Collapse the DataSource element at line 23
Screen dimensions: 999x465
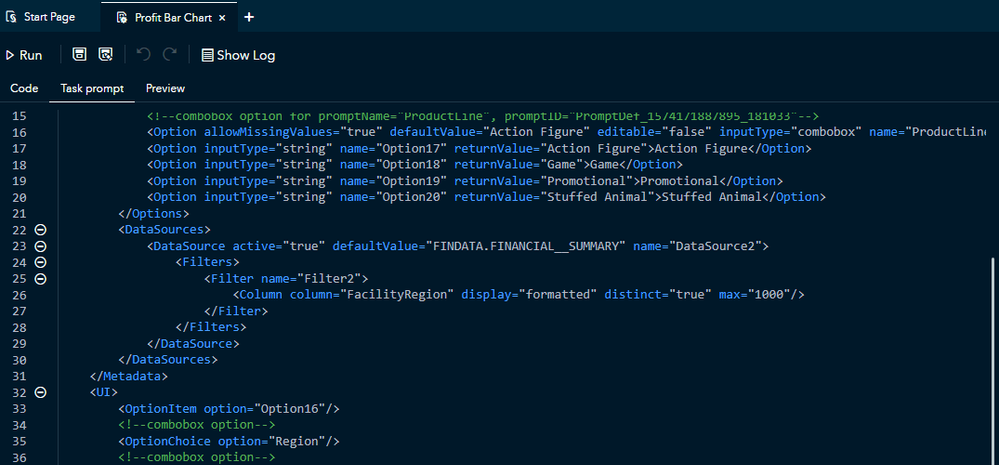[x=41, y=246]
